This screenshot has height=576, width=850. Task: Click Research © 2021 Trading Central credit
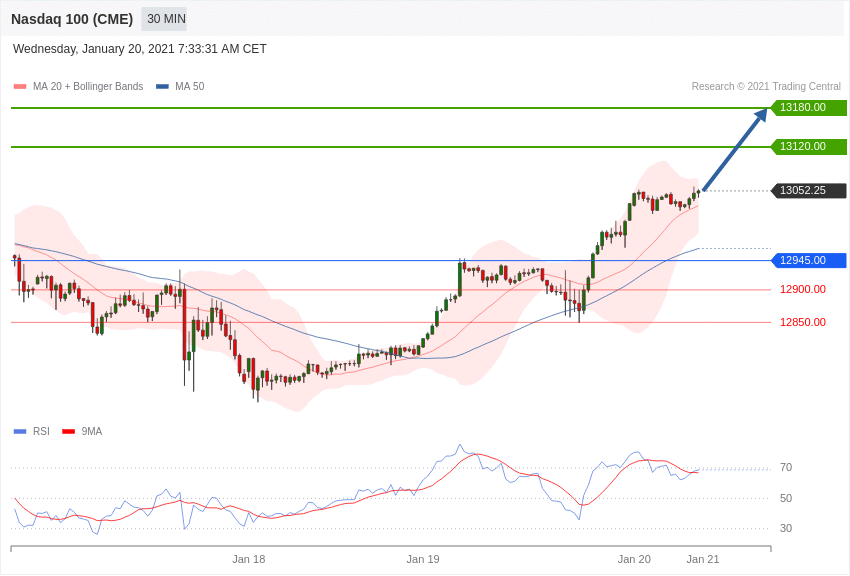click(766, 87)
